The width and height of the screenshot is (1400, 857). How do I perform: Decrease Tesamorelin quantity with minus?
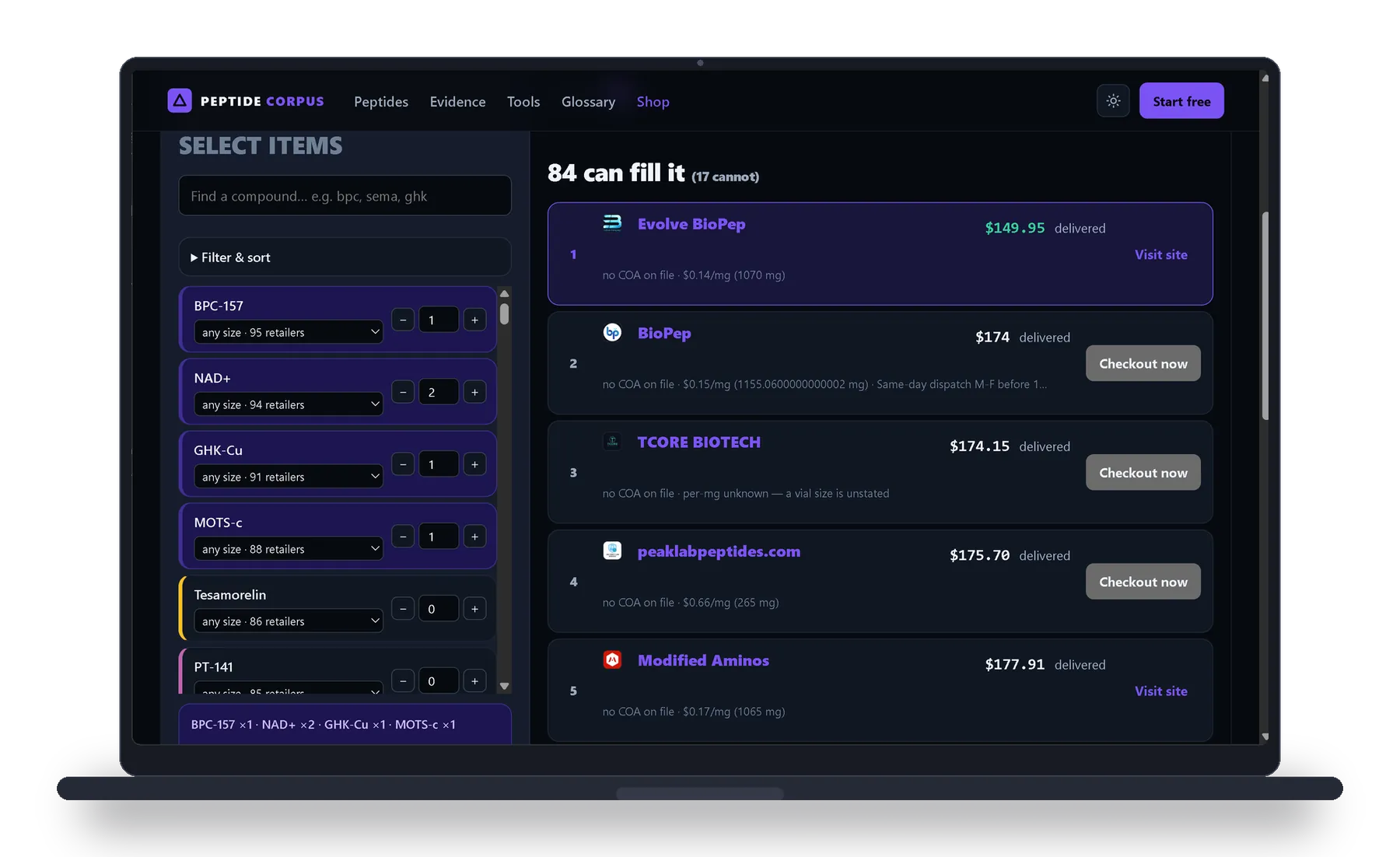click(x=403, y=609)
